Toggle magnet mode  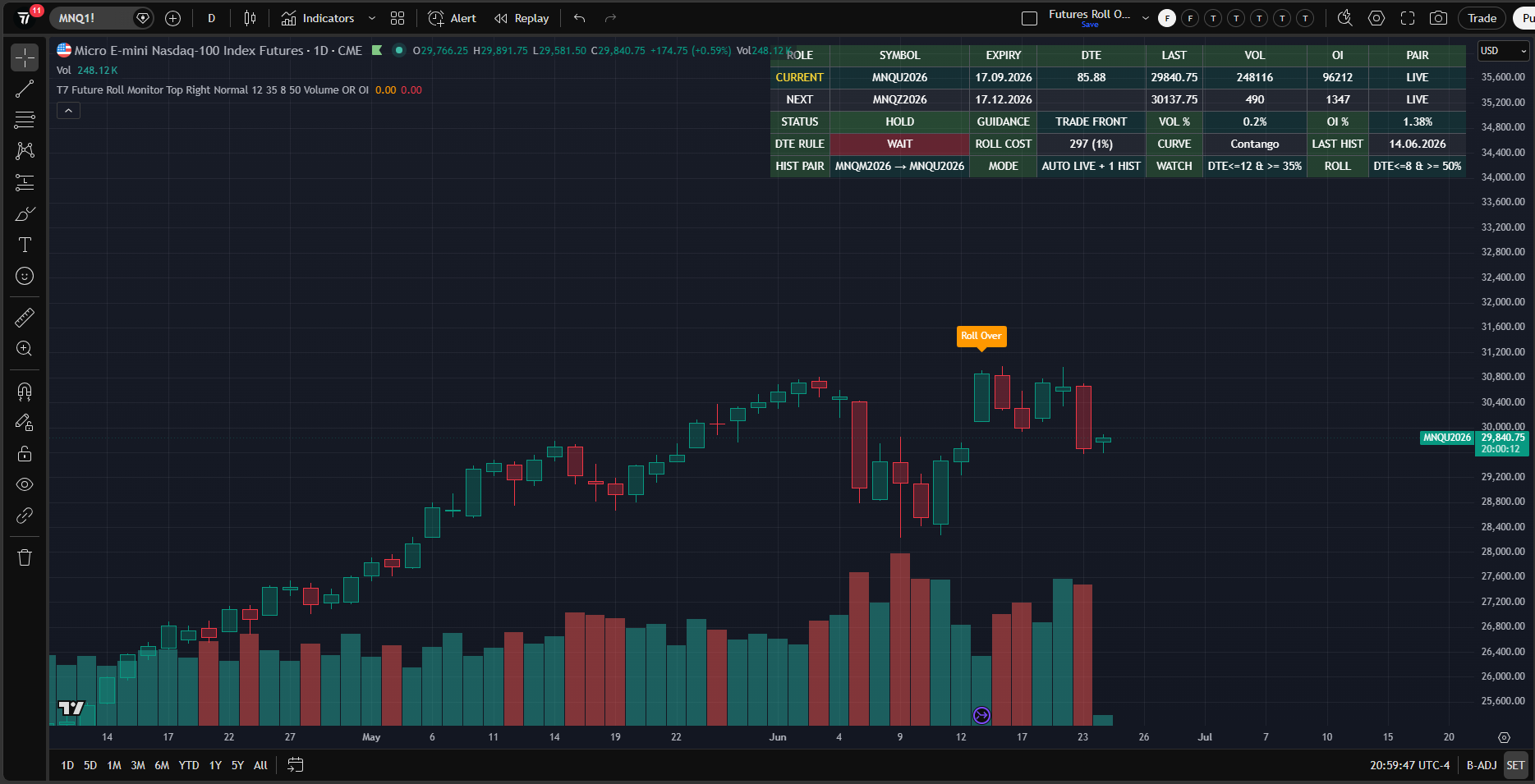tap(25, 391)
